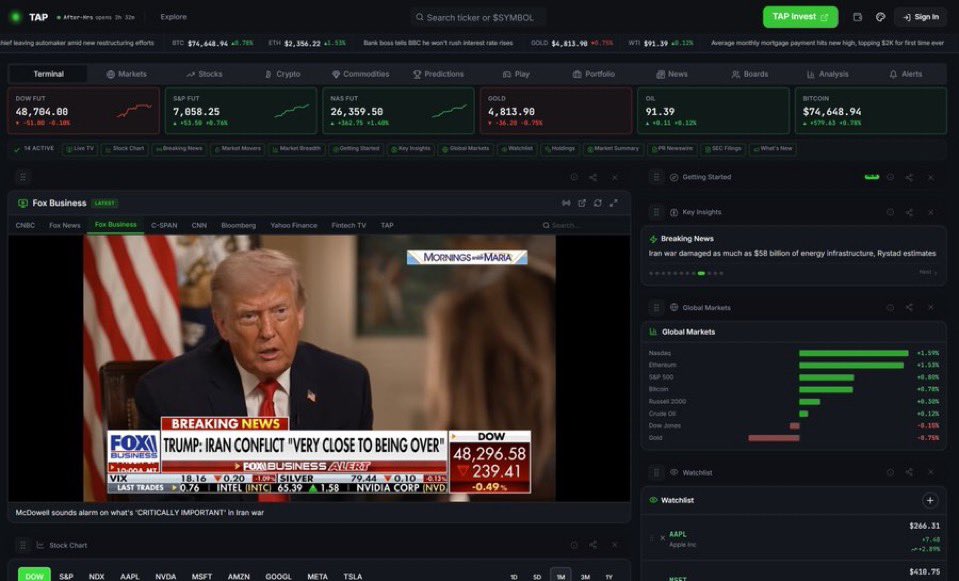Image resolution: width=959 pixels, height=581 pixels.
Task: Share the Watchlist widget
Action: [x=909, y=472]
